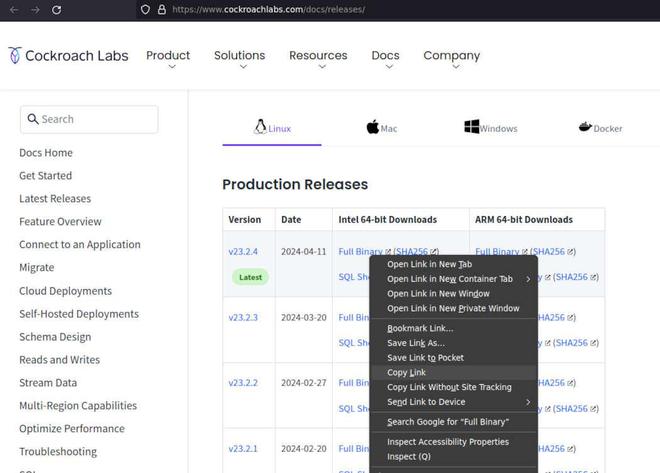Image resolution: width=660 pixels, height=473 pixels.
Task: Go to Latest Releases in sidebar
Action: pos(55,199)
